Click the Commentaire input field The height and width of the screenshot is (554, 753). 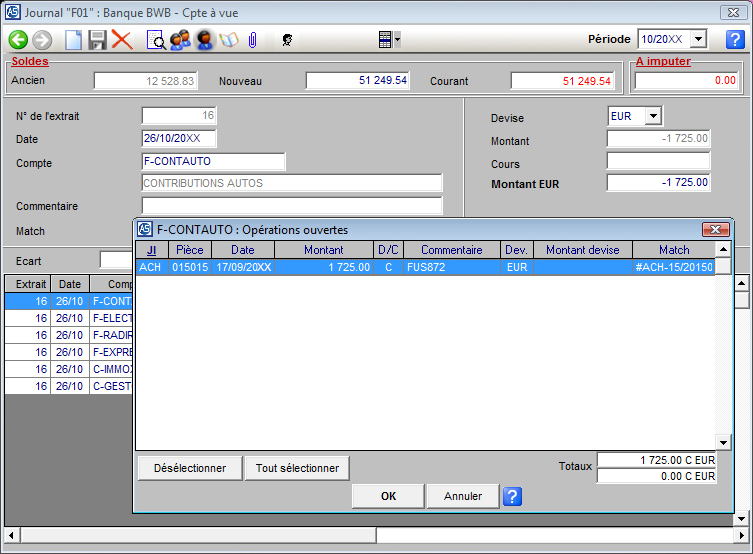(292, 206)
